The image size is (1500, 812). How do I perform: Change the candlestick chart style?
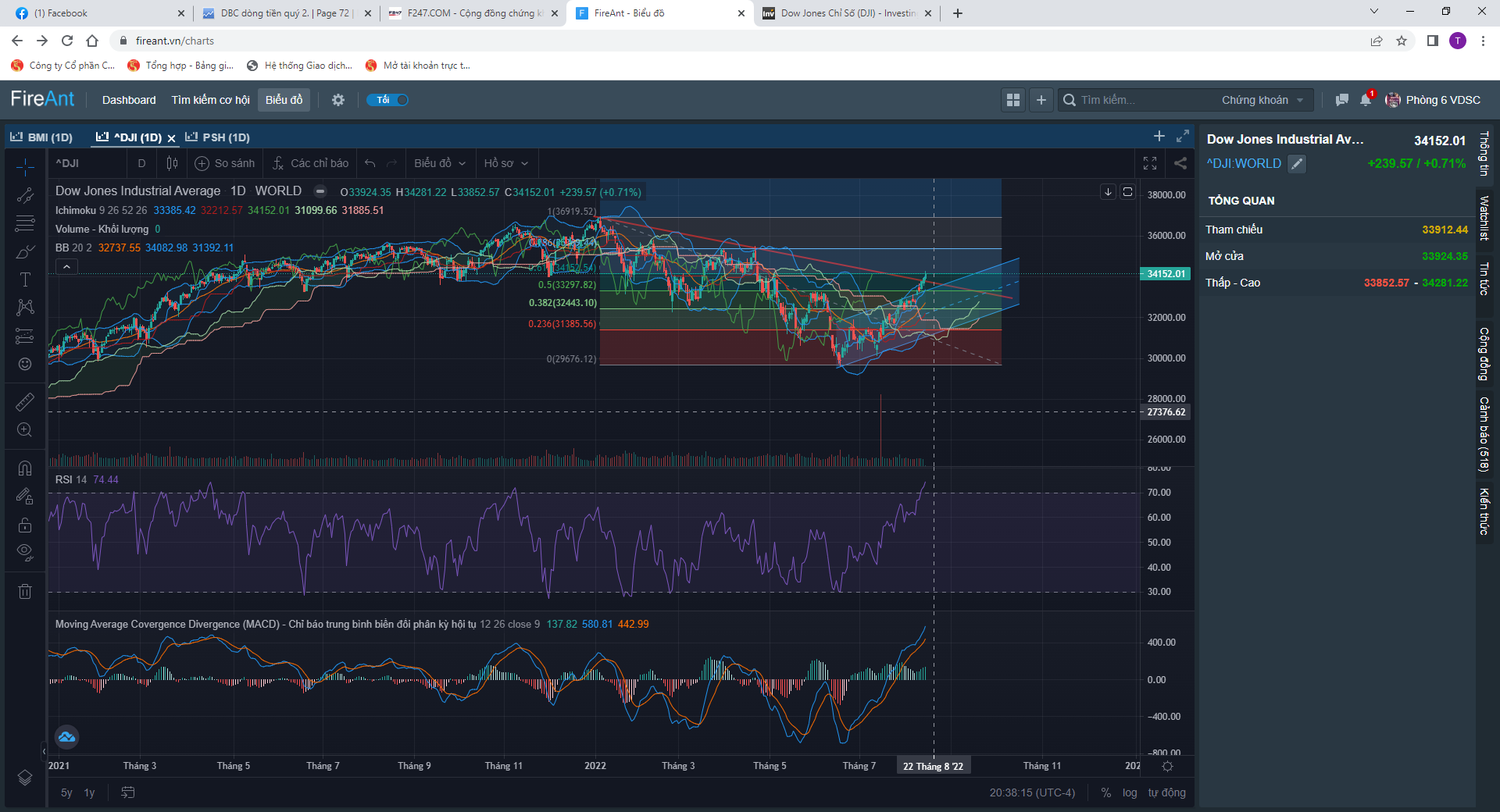[x=172, y=163]
